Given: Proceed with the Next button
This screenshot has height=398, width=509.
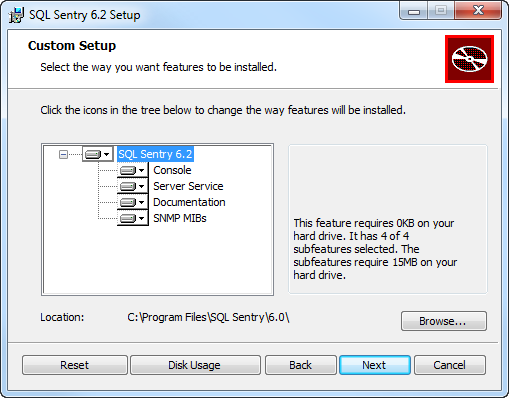Looking at the screenshot, I should point(375,365).
